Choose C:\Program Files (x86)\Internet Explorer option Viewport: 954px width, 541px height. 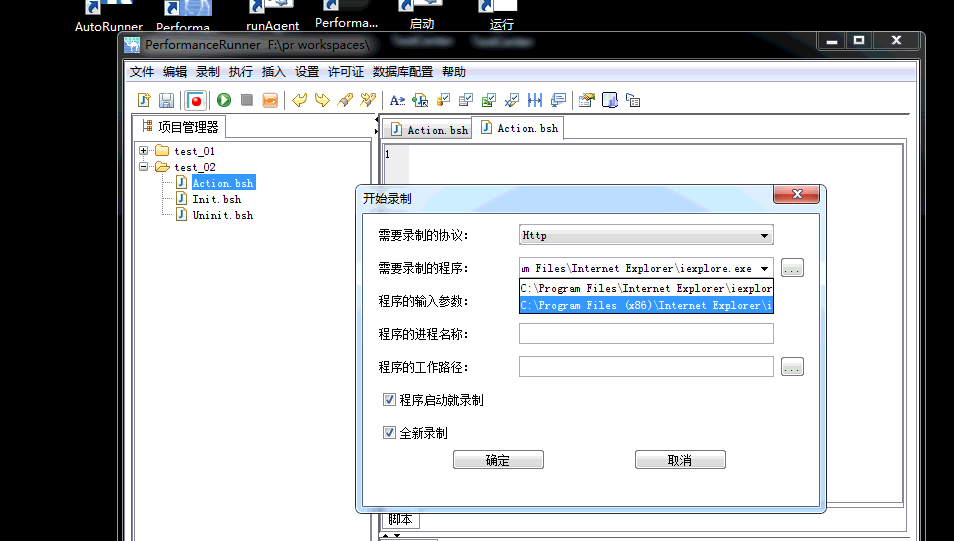pos(646,305)
